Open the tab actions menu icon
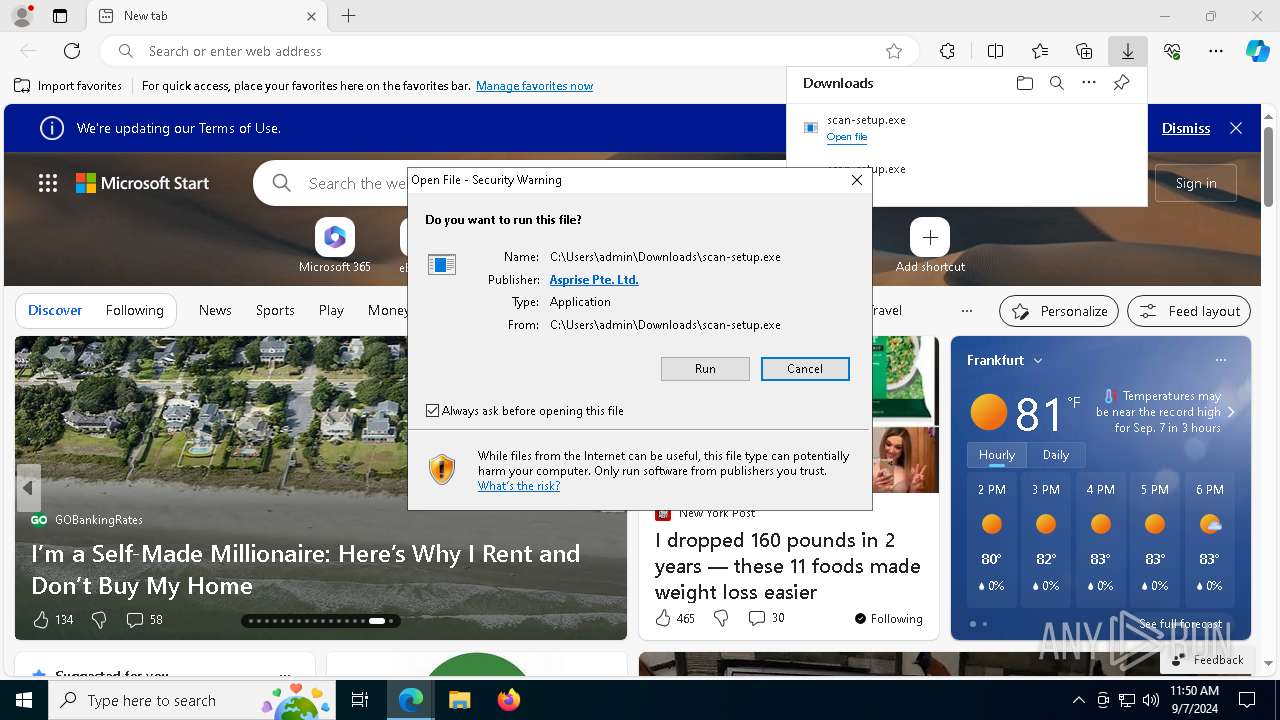 pyautogui.click(x=60, y=16)
